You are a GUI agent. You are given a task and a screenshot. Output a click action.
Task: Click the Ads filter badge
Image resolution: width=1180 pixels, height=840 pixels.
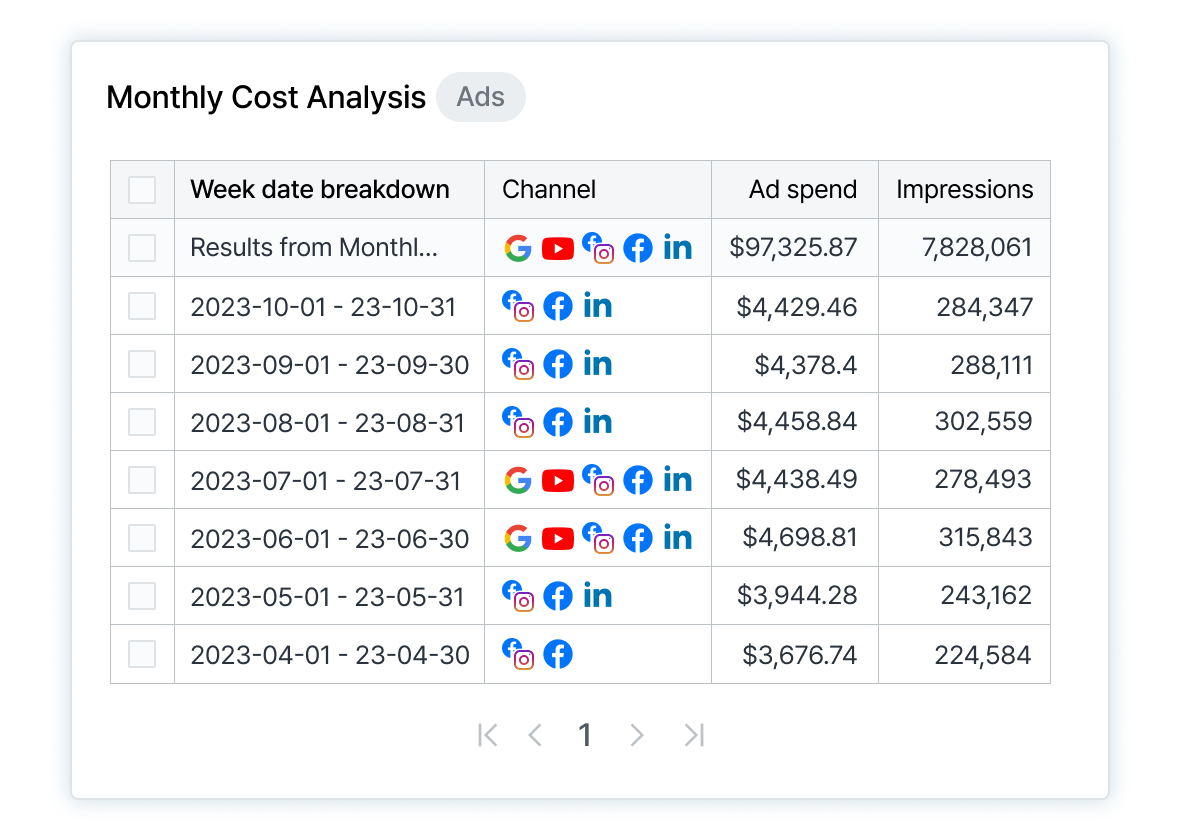click(x=481, y=96)
